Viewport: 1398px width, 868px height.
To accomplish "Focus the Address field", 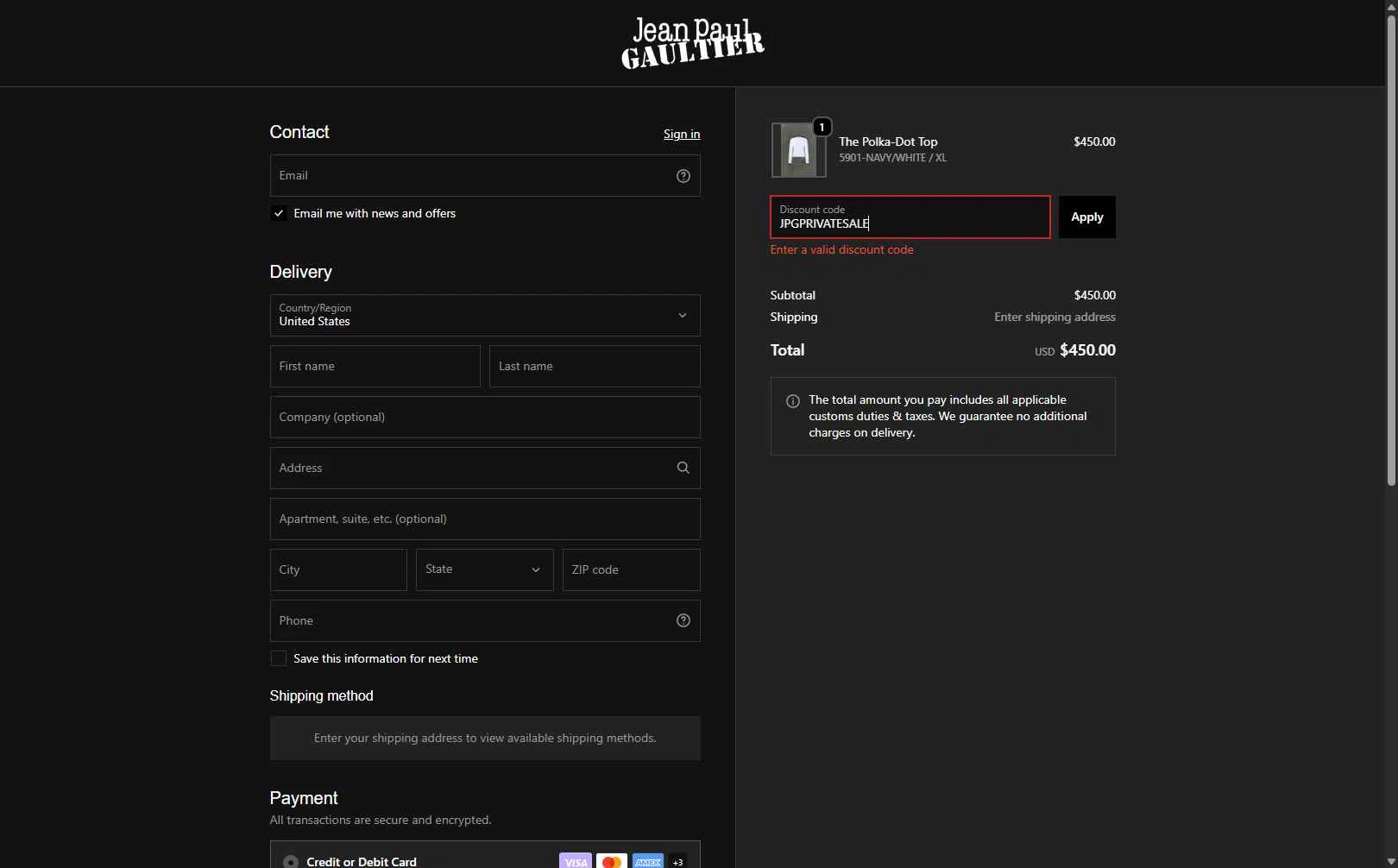I will pyautogui.click(x=485, y=468).
